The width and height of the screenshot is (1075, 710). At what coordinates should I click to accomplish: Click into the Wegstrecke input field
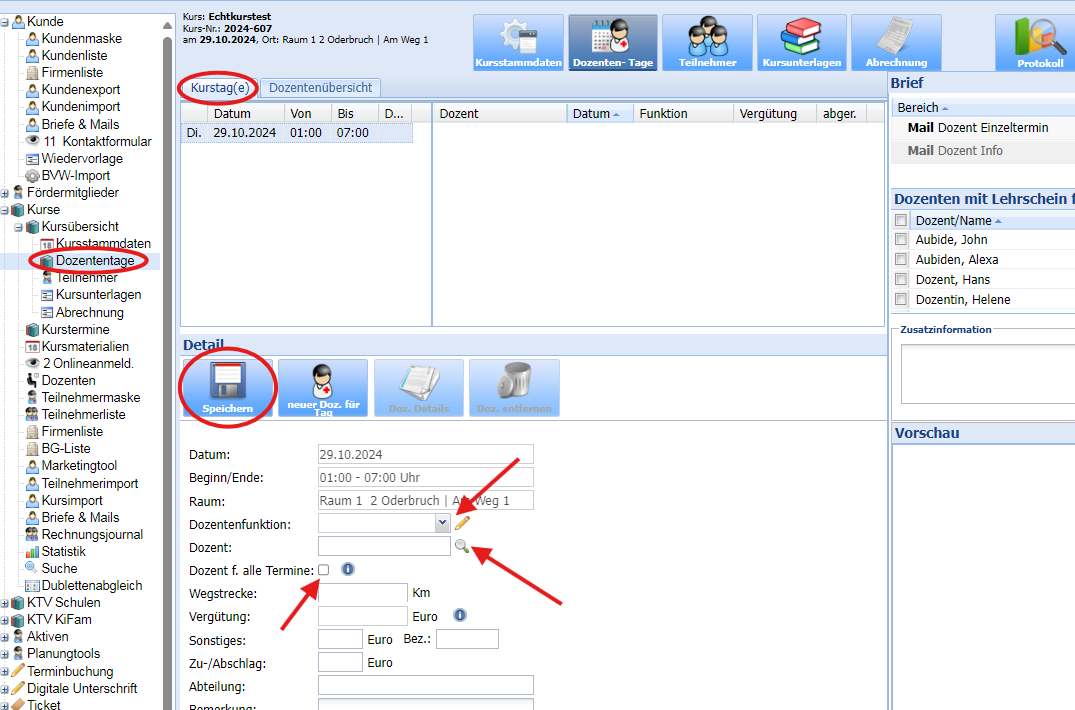[362, 593]
